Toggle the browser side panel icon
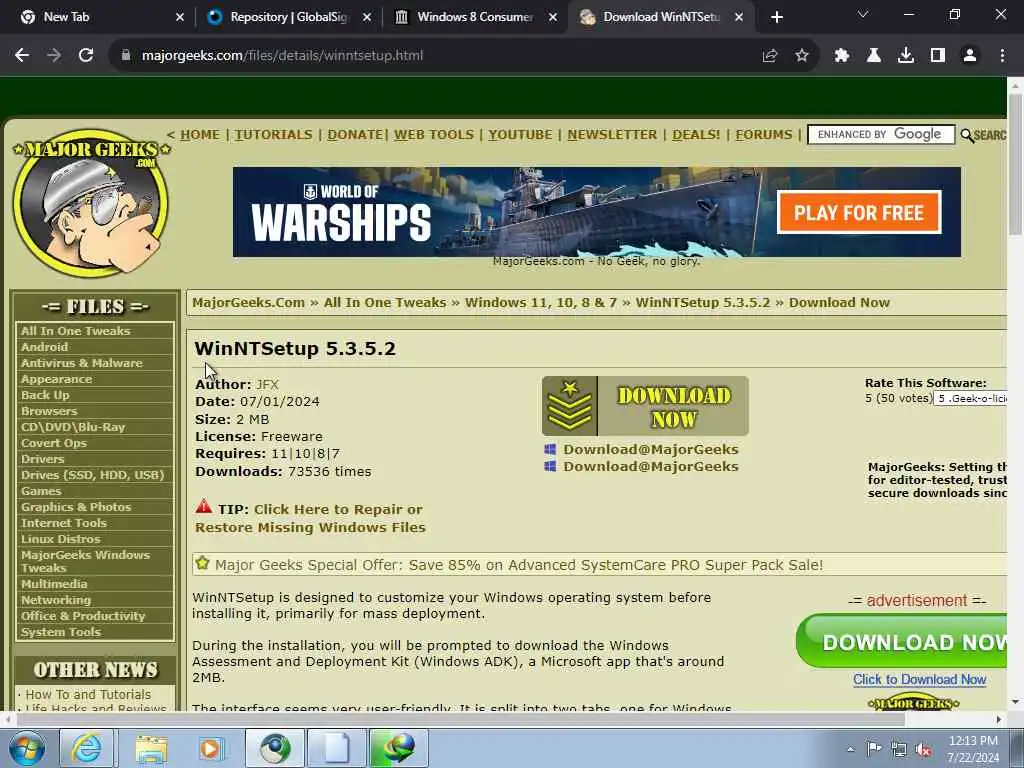This screenshot has height=768, width=1024. click(938, 56)
